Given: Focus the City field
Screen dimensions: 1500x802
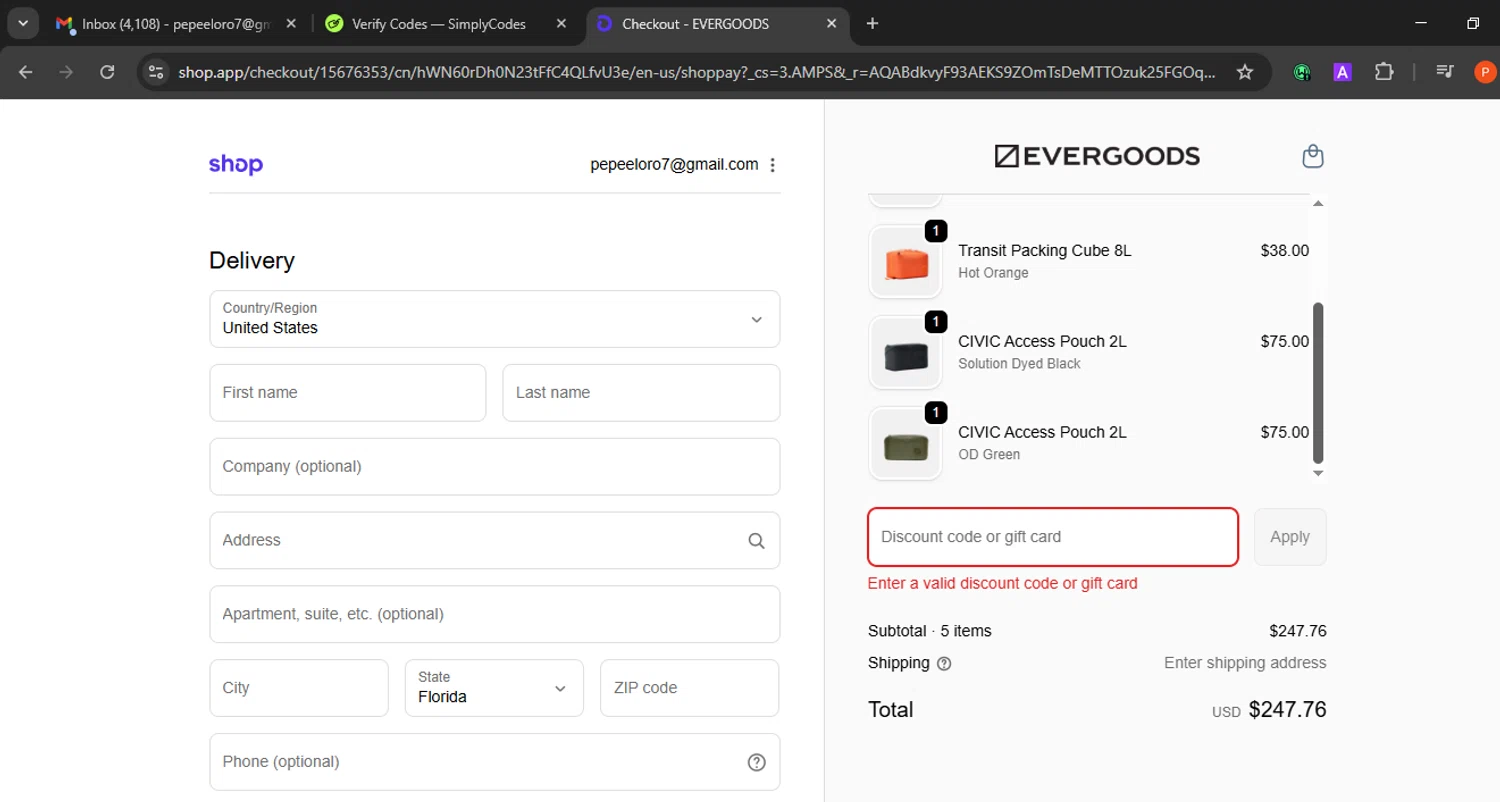Looking at the screenshot, I should (298, 688).
